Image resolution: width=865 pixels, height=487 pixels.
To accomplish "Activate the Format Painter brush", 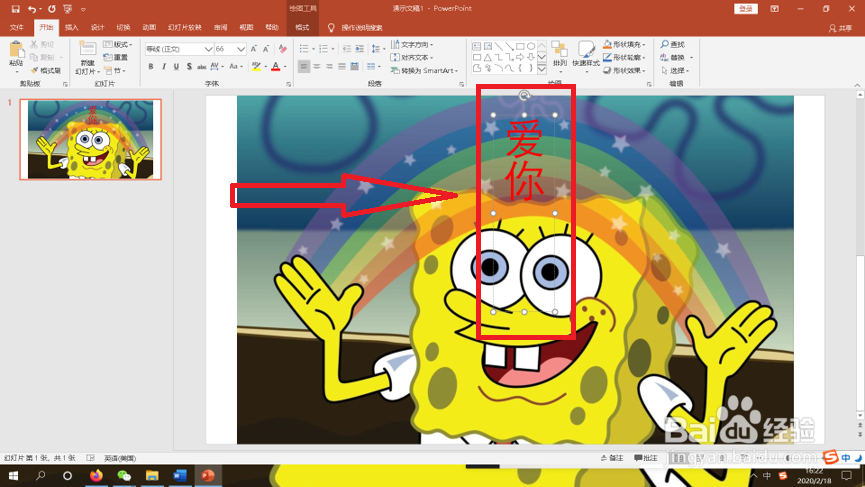I will click(x=46, y=70).
